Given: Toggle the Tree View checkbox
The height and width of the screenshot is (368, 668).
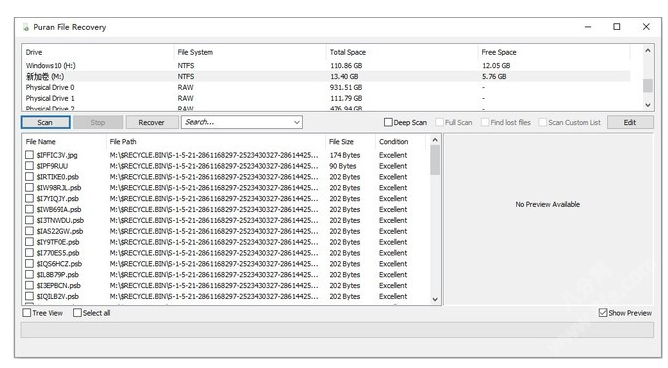Looking at the screenshot, I should pos(27,313).
